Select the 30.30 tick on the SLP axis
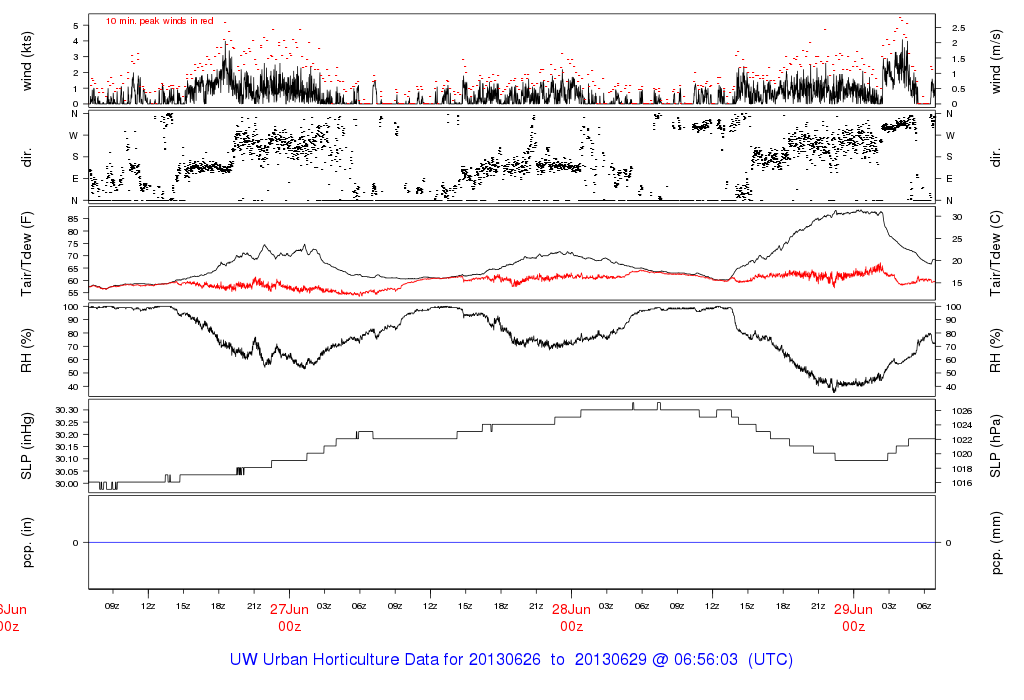The image size is (1024, 700). [69, 411]
